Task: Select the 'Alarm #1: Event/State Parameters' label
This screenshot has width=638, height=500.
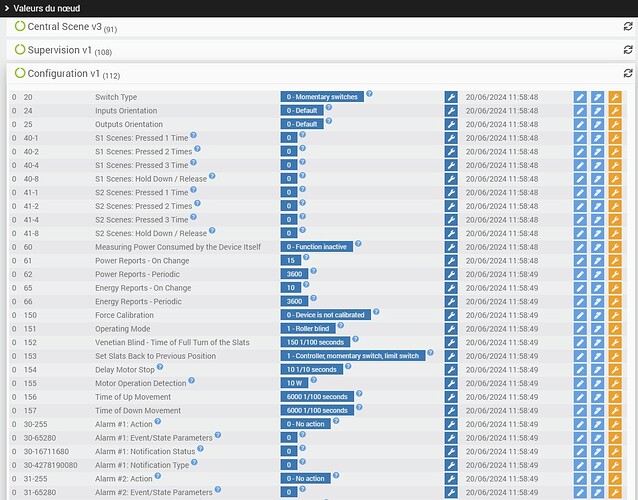Action: [153, 438]
